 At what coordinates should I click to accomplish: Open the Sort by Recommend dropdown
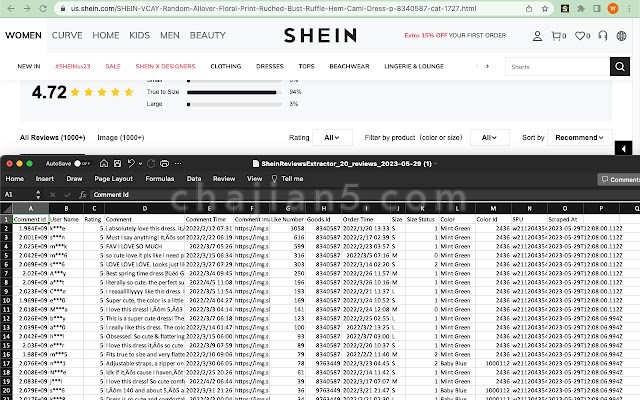point(579,138)
